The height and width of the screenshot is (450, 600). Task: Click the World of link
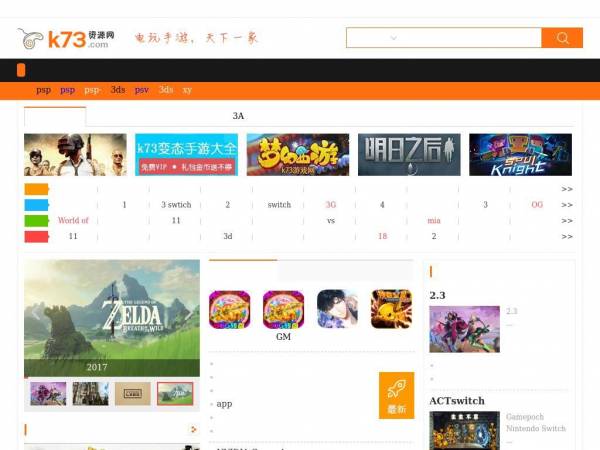(x=73, y=220)
